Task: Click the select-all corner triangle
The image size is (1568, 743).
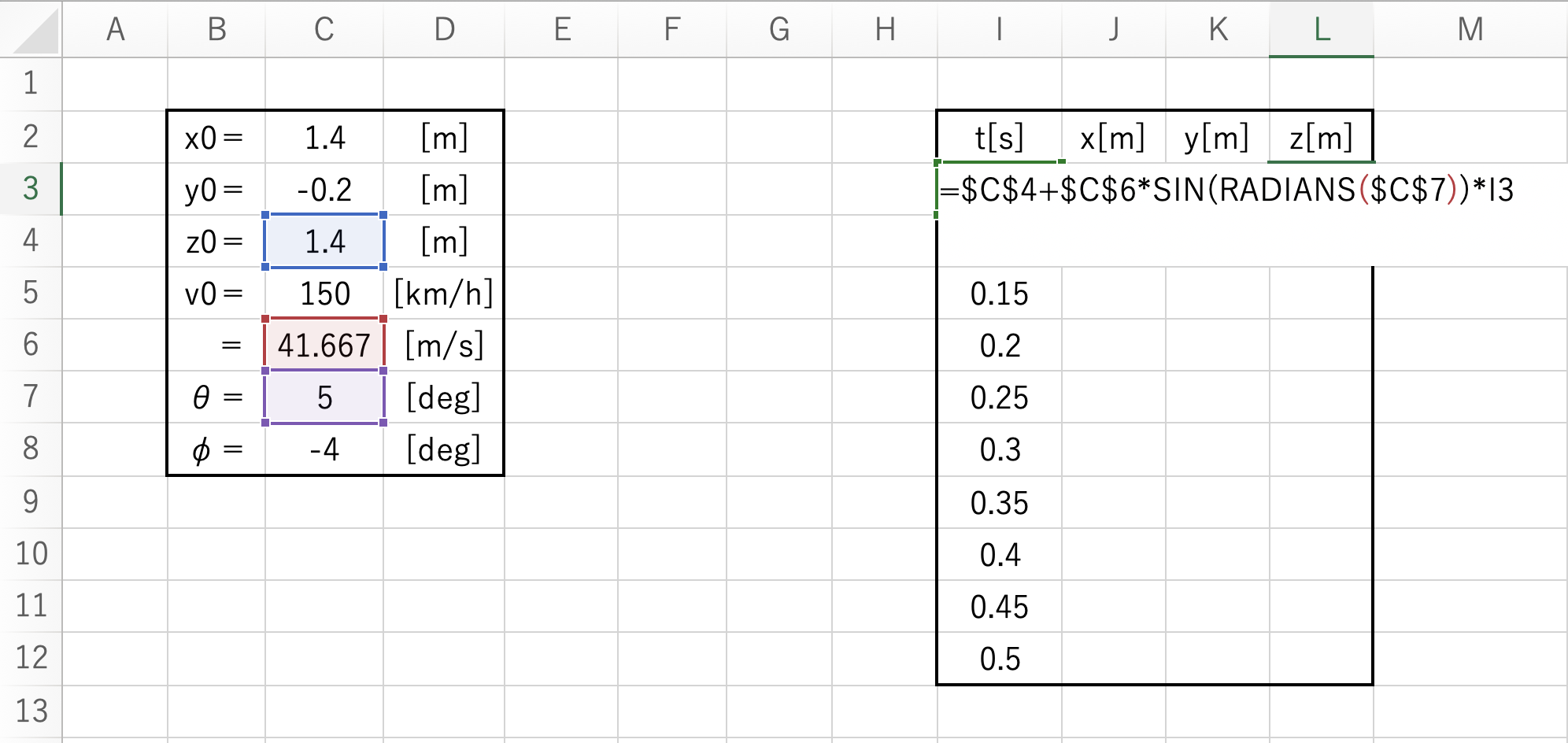Action: [31, 29]
